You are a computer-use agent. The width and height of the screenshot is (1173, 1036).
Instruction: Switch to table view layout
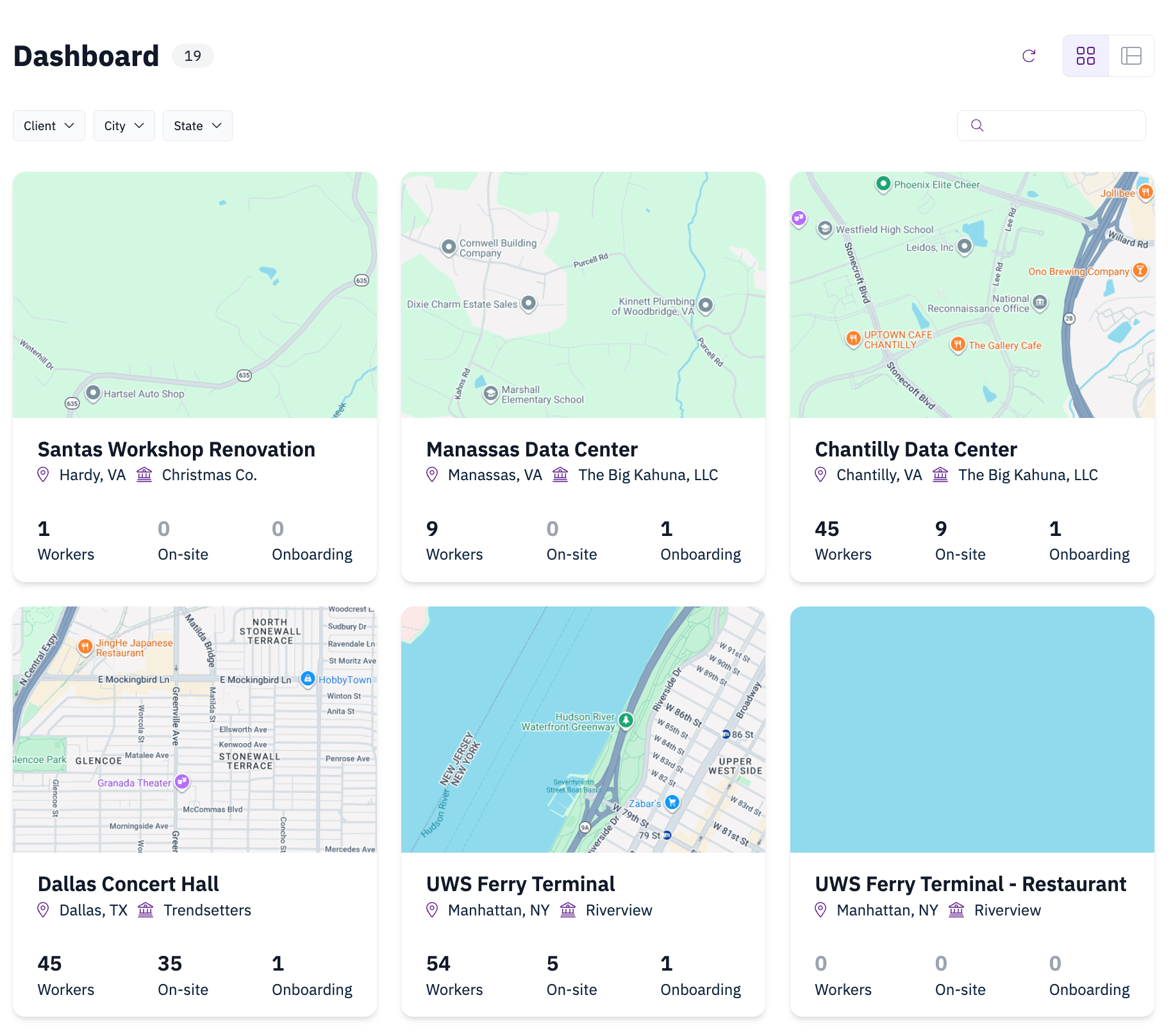[x=1131, y=56]
